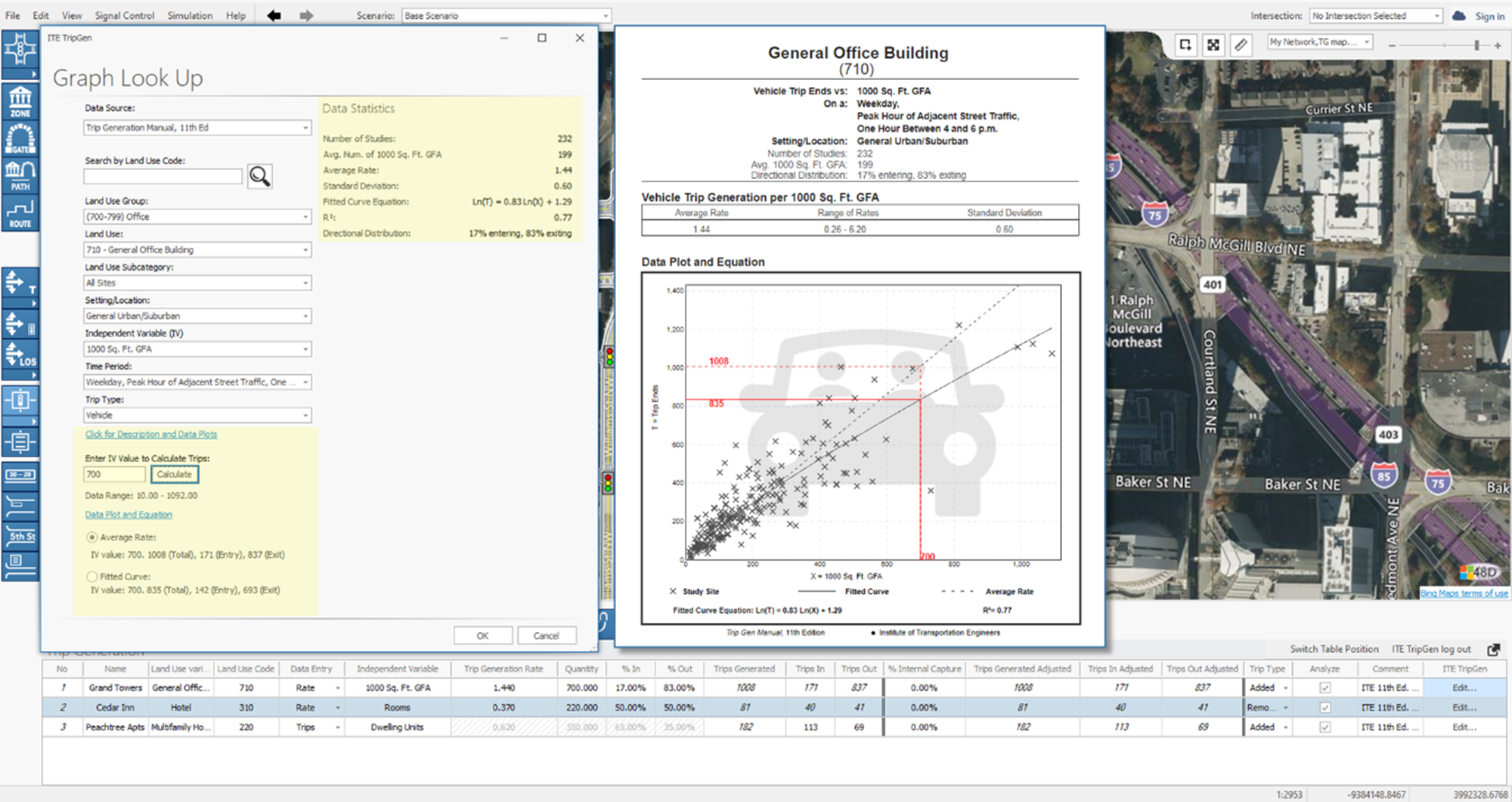
Task: Select the Average Rate radio button
Action: pos(92,537)
